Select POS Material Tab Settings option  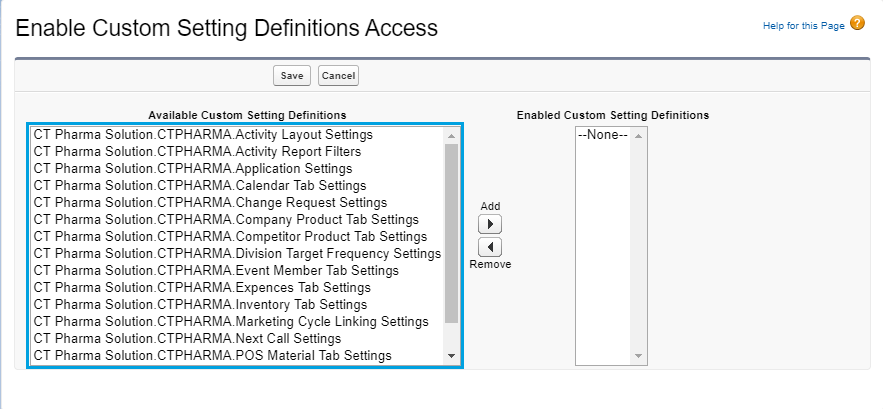(x=212, y=355)
